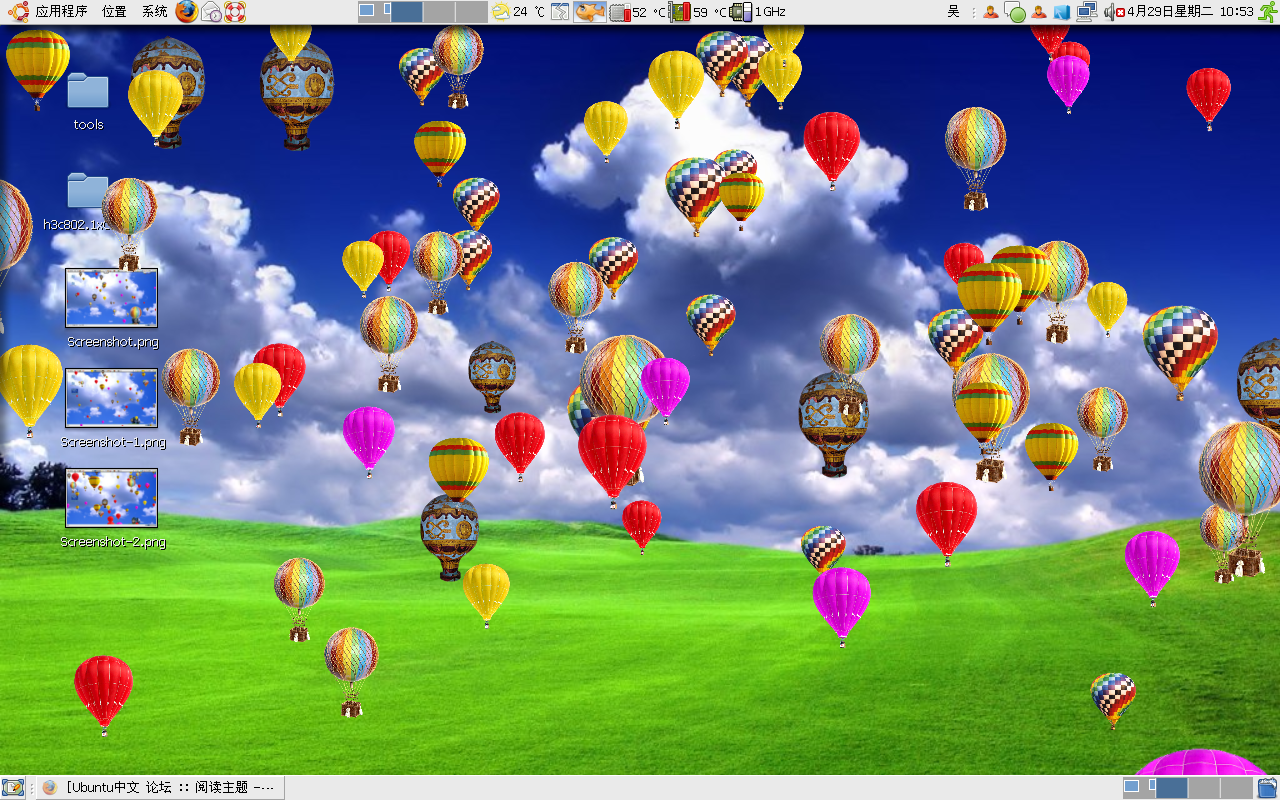Select Screenshot-2.png thumbnail on desktop
This screenshot has height=800, width=1280.
[x=111, y=498]
